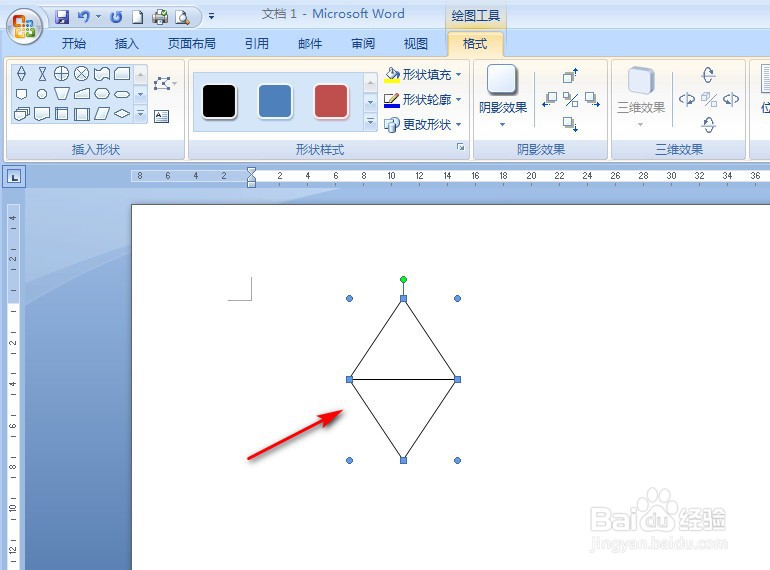Viewport: 770px width, 570px height.
Task: Select the predefined process shape
Action: click(x=82, y=114)
